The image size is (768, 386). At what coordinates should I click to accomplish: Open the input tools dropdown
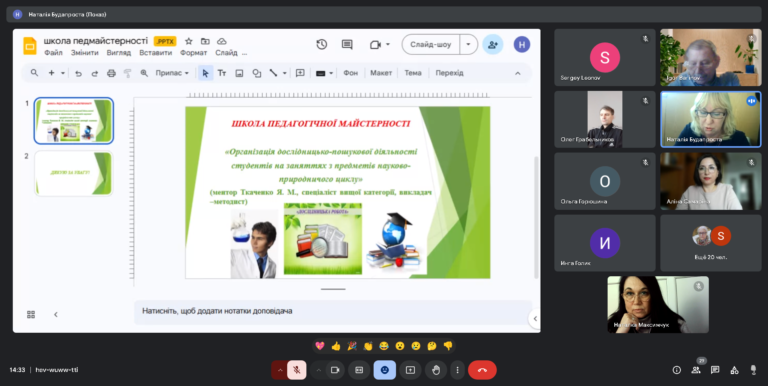point(324,73)
